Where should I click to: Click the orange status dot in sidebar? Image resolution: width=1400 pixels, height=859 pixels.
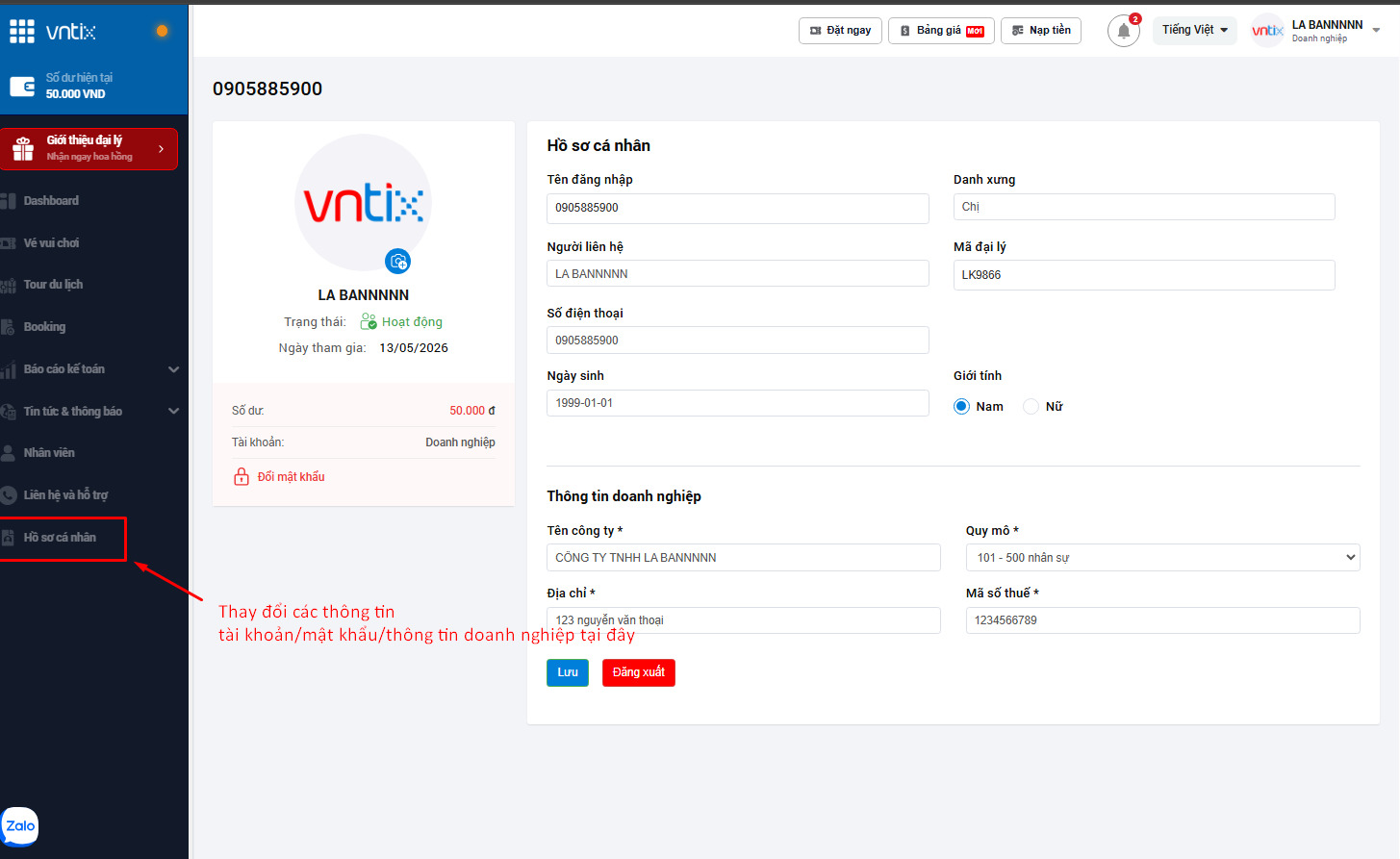point(162,31)
